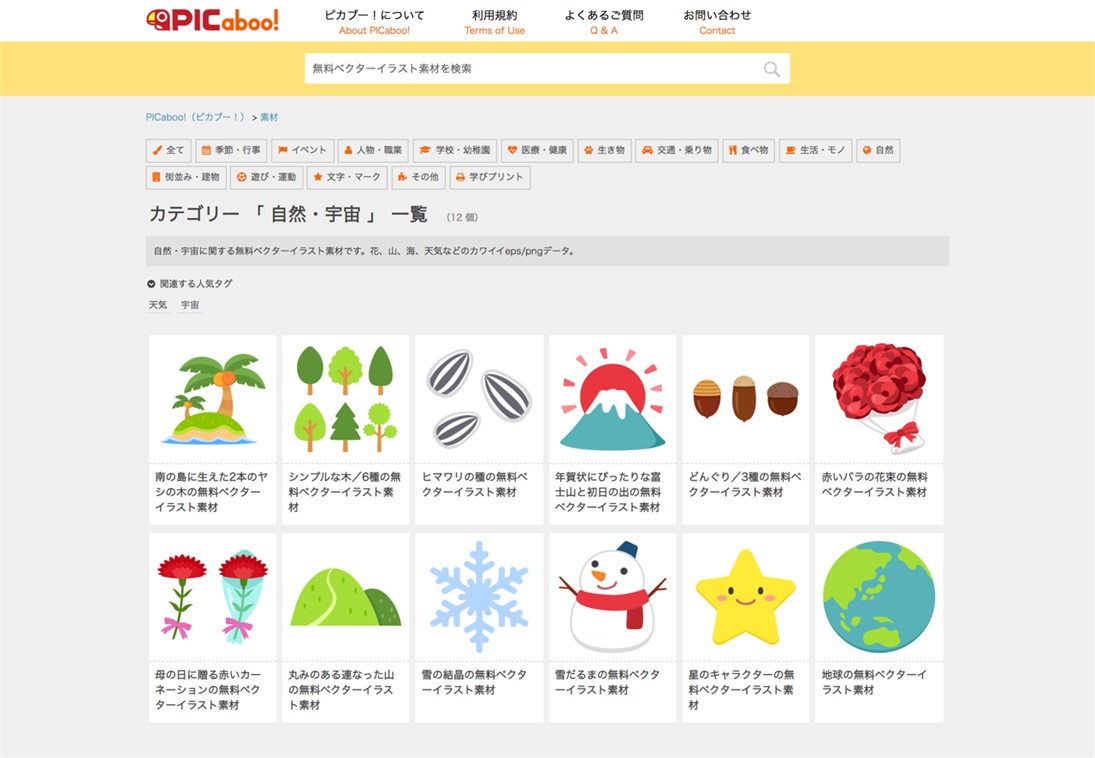Viewport: 1095px width, 758px height.
Task: Open snowflake crystal illustration thumbnail
Action: 479,597
